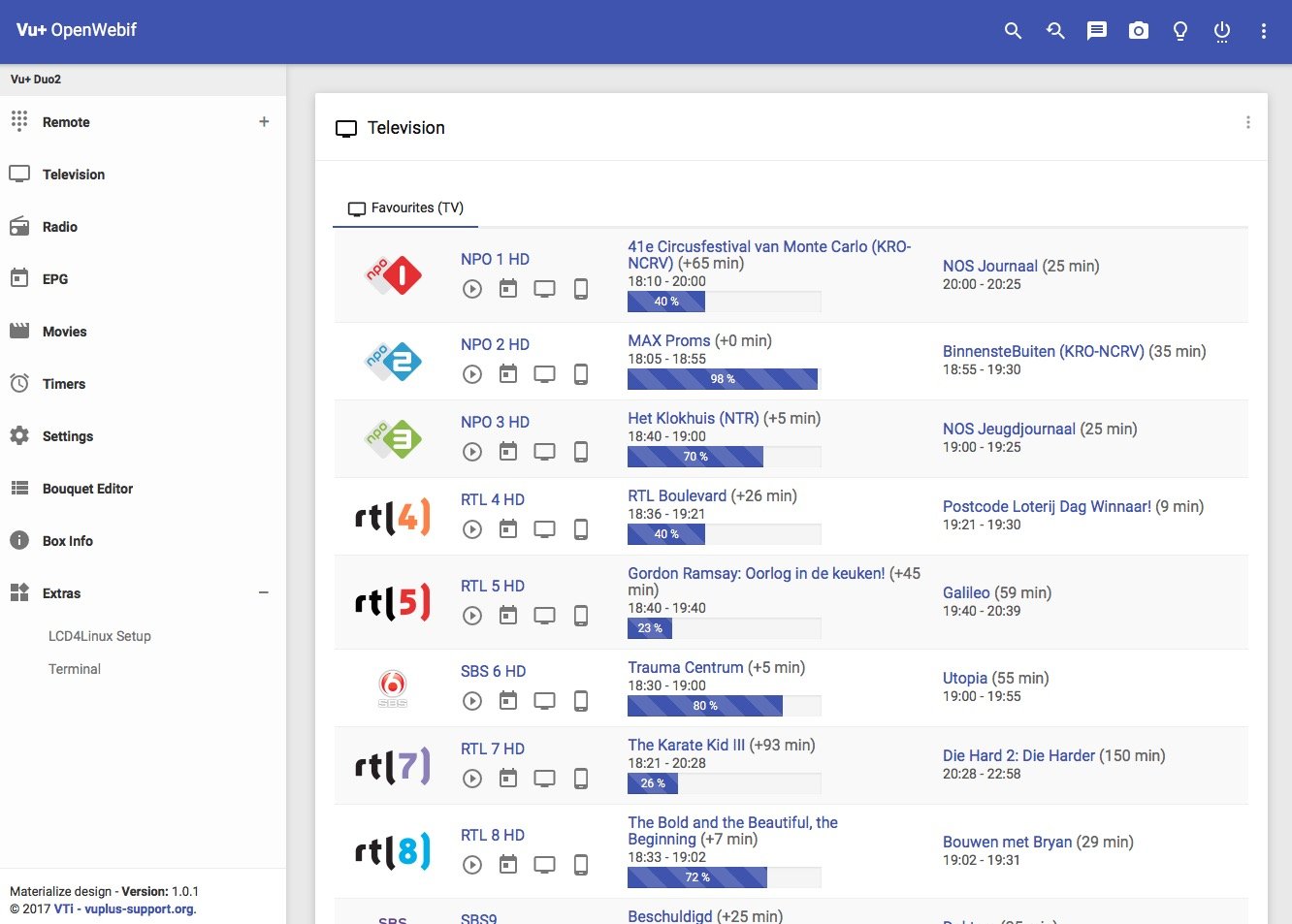1292x924 pixels.
Task: Zap to NPO 3 HD with the TV icon
Action: point(545,451)
